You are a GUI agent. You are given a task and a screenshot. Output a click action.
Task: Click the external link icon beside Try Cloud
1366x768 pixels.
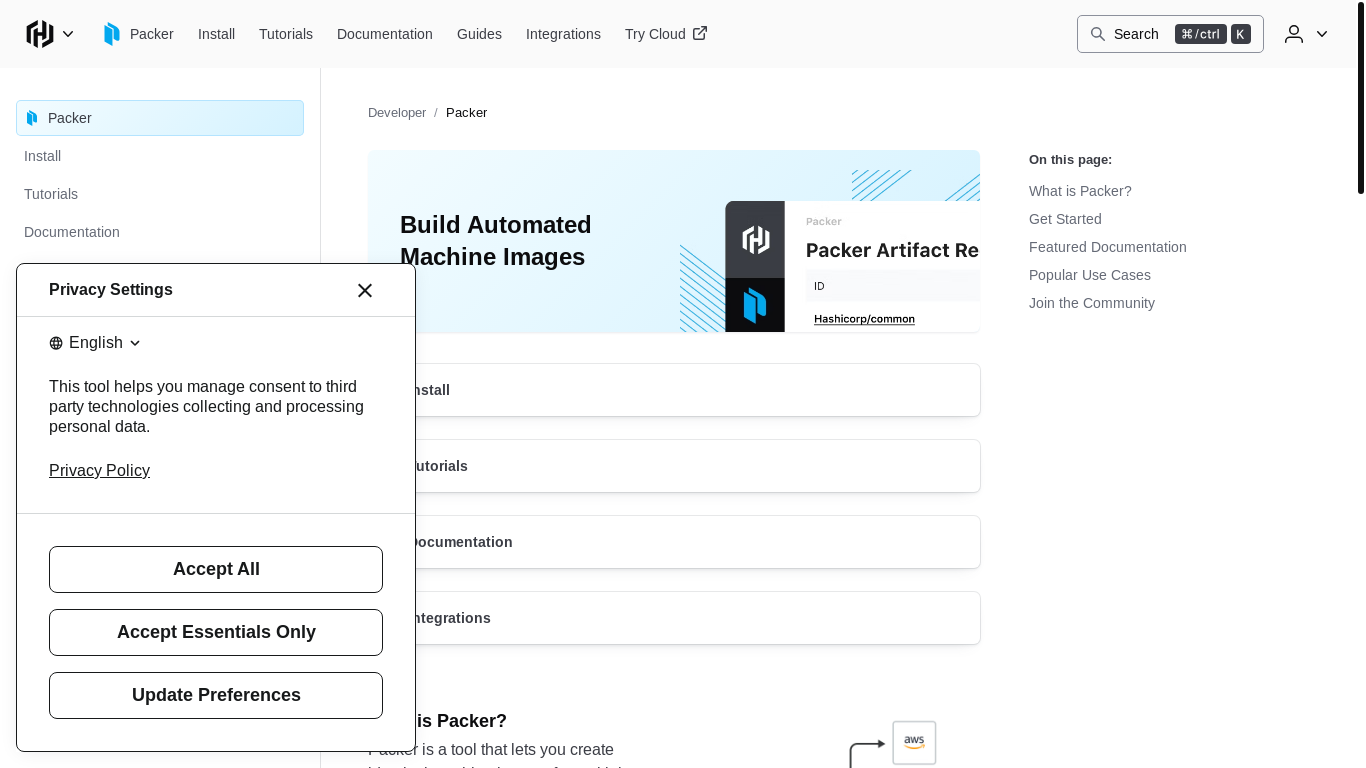(700, 33)
